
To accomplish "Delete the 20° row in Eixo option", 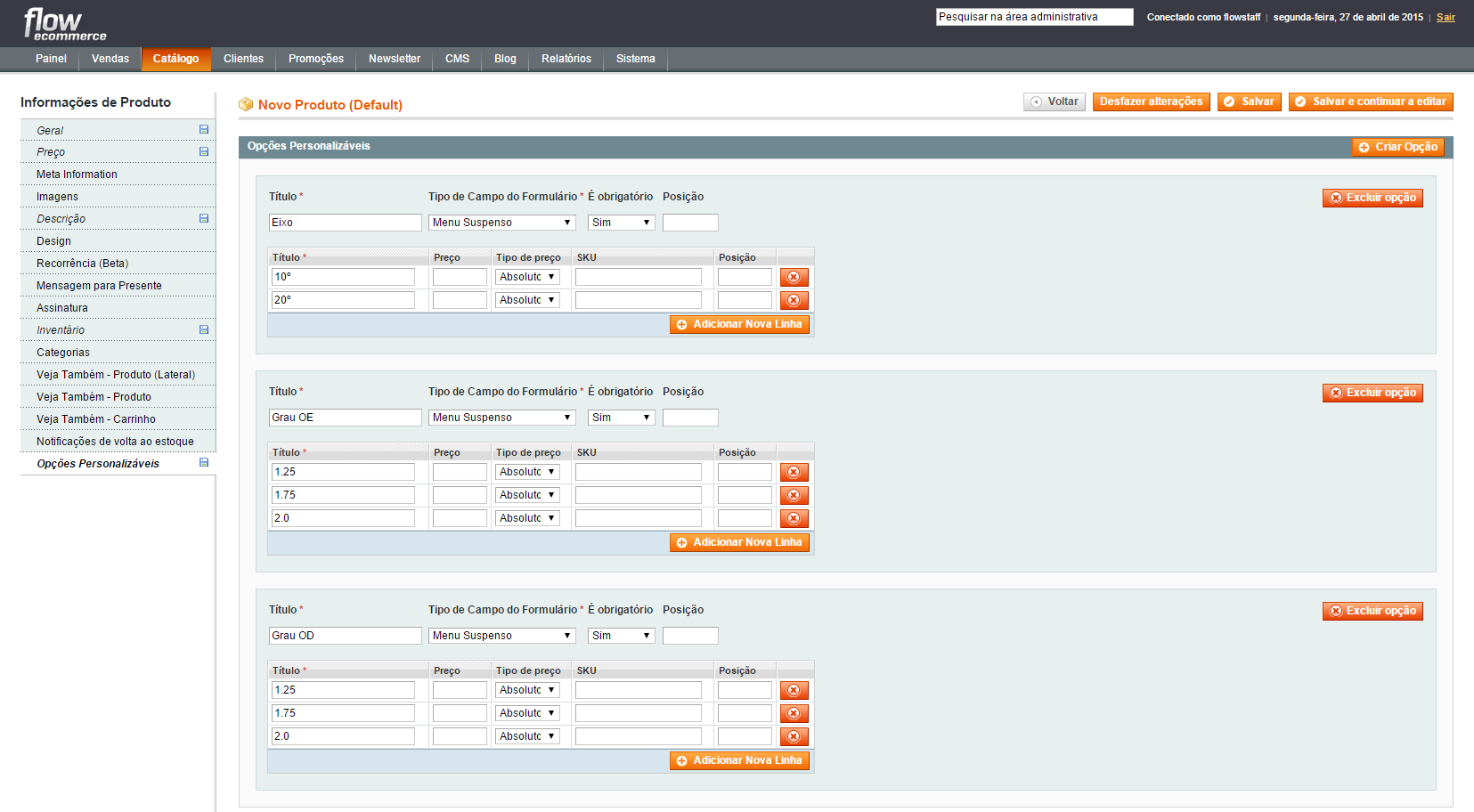I will (794, 300).
